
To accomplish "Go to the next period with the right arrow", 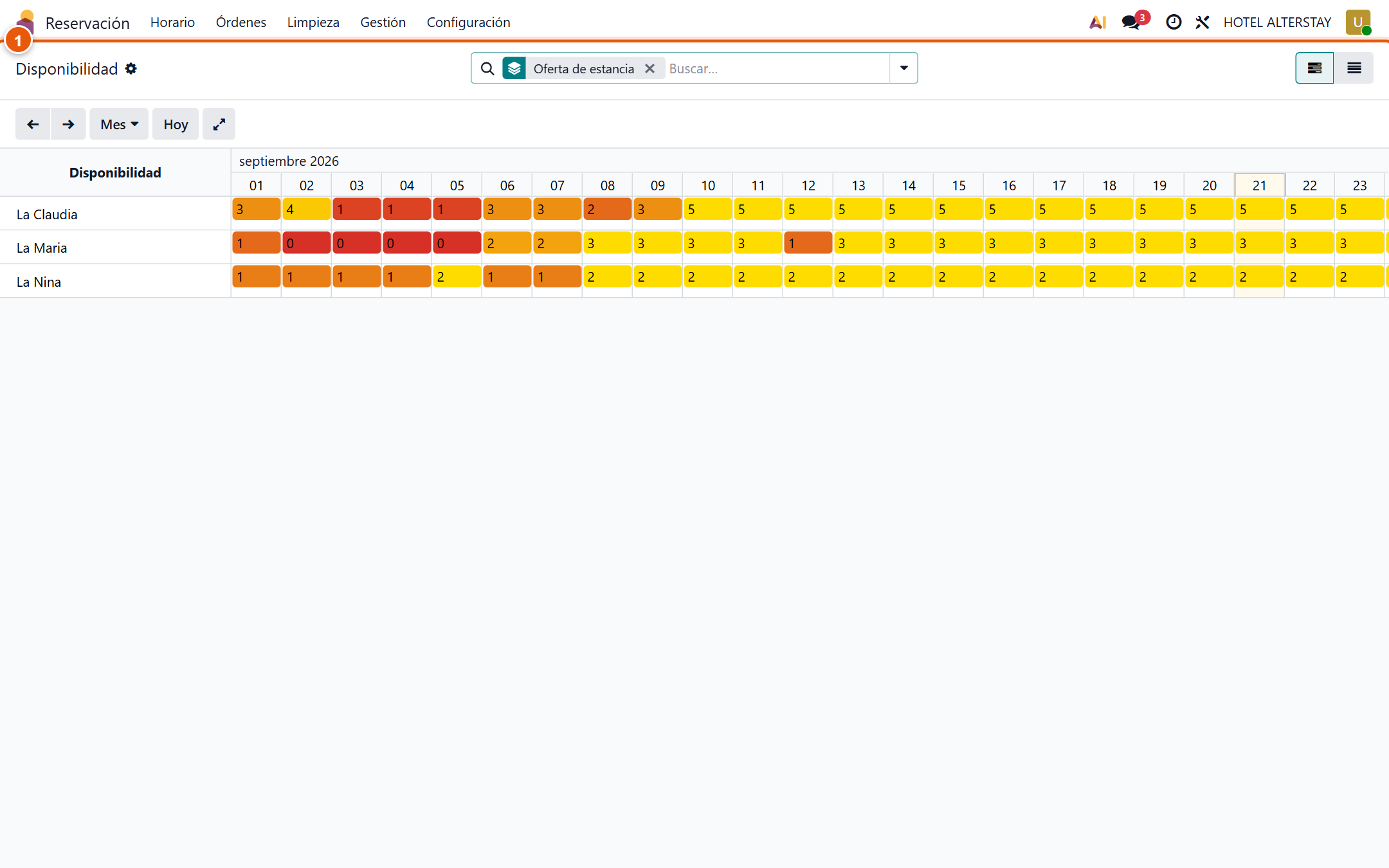I will (x=68, y=124).
